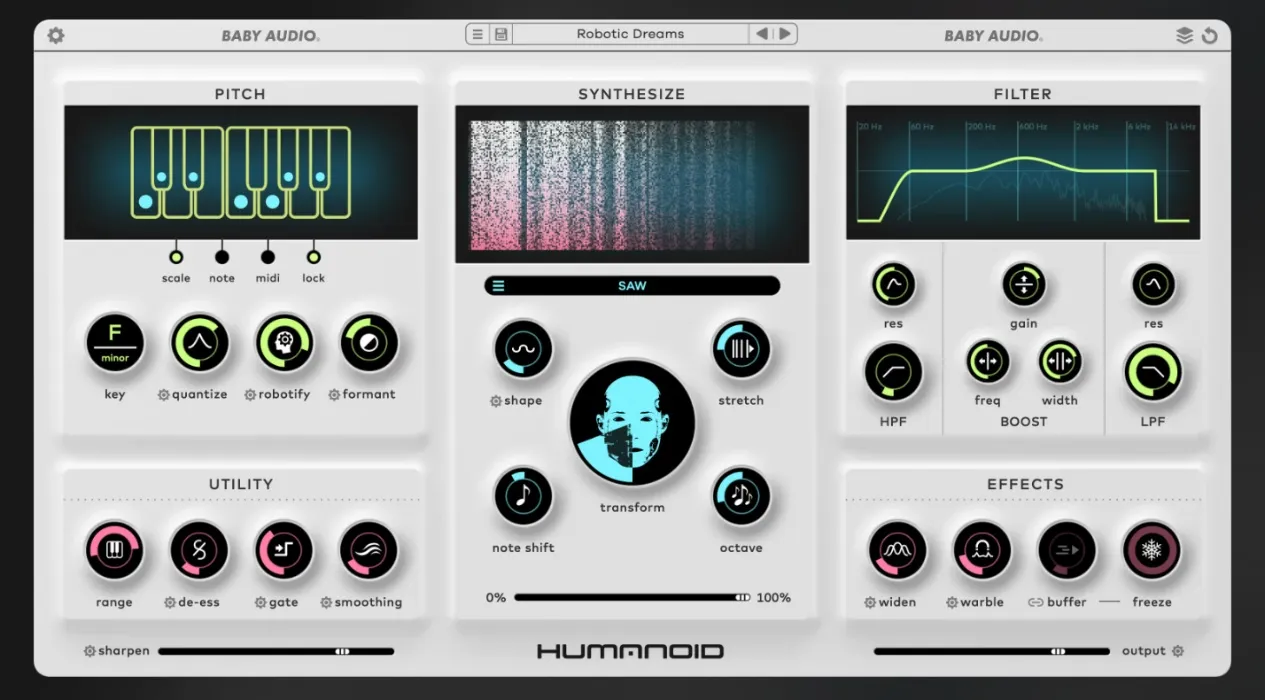1265x700 pixels.
Task: Toggle the buffer link icon
Action: coord(1036,603)
